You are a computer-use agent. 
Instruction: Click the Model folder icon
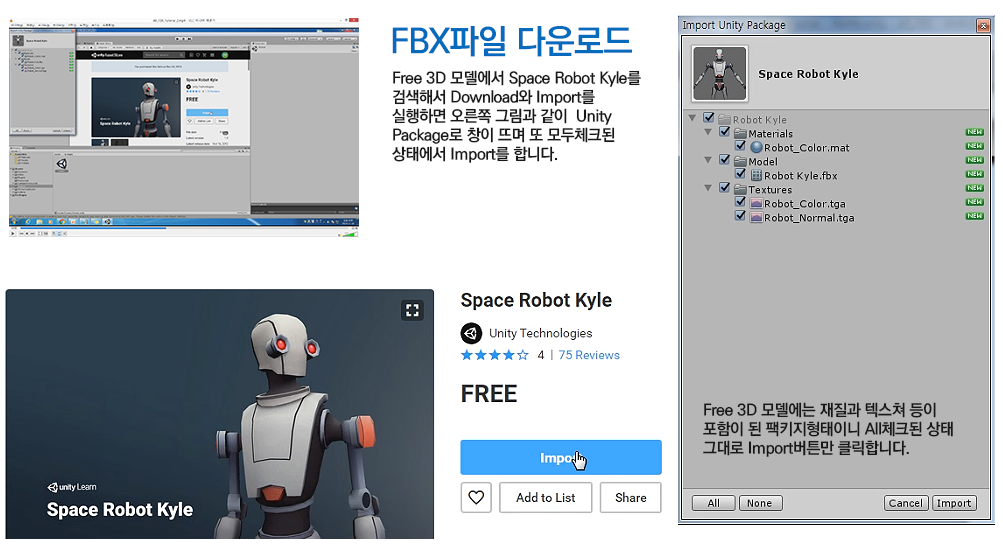coord(740,161)
